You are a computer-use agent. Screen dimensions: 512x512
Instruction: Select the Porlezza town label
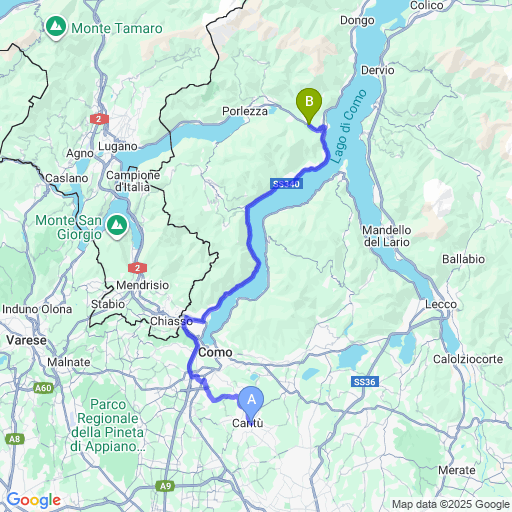click(245, 111)
